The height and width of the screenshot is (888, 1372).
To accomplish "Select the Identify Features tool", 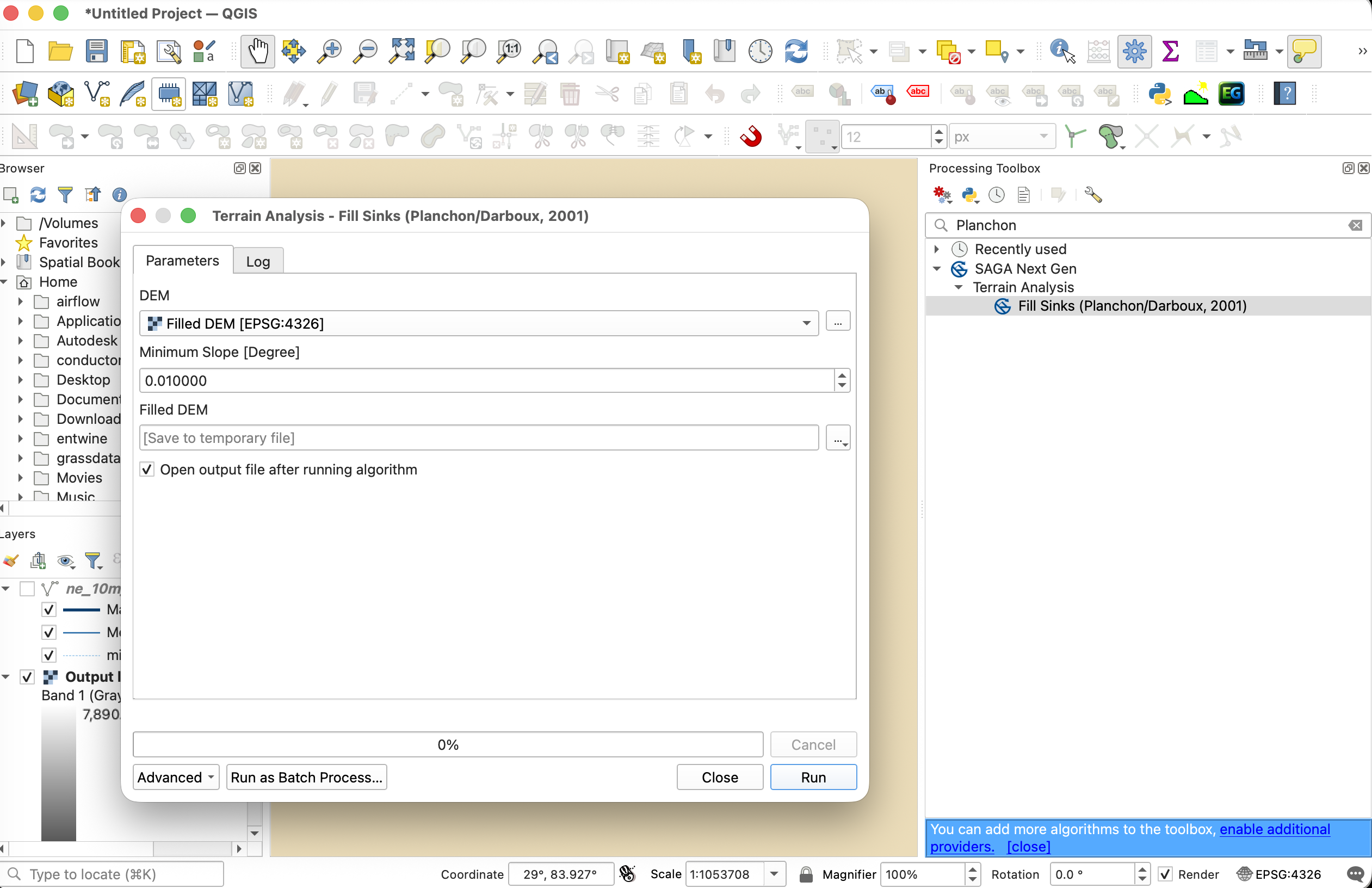I will coord(1062,51).
